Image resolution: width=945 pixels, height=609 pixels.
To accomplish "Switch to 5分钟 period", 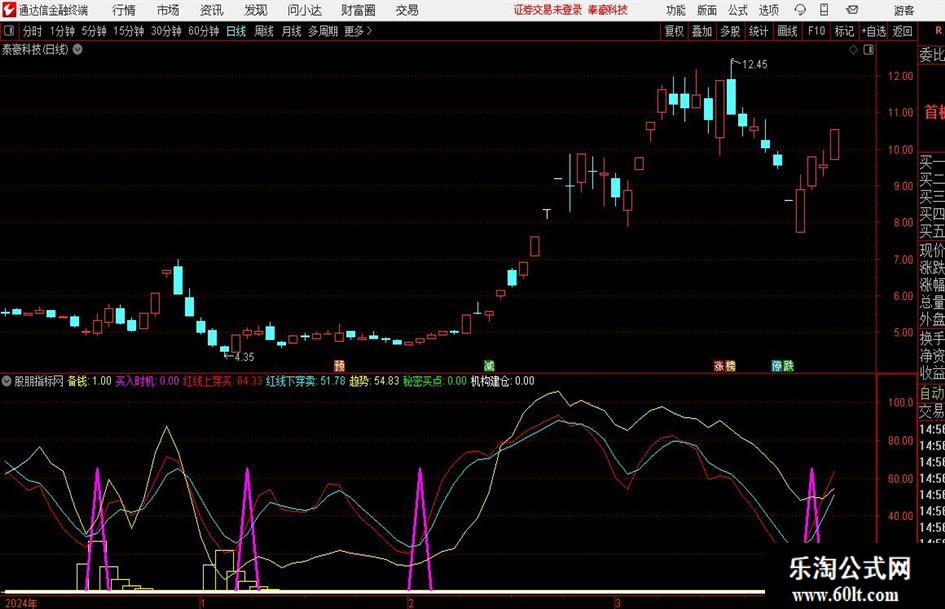I will tap(93, 31).
